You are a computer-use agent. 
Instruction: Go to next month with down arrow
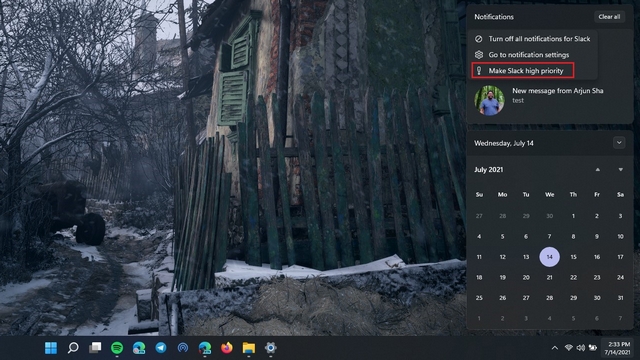pos(620,169)
